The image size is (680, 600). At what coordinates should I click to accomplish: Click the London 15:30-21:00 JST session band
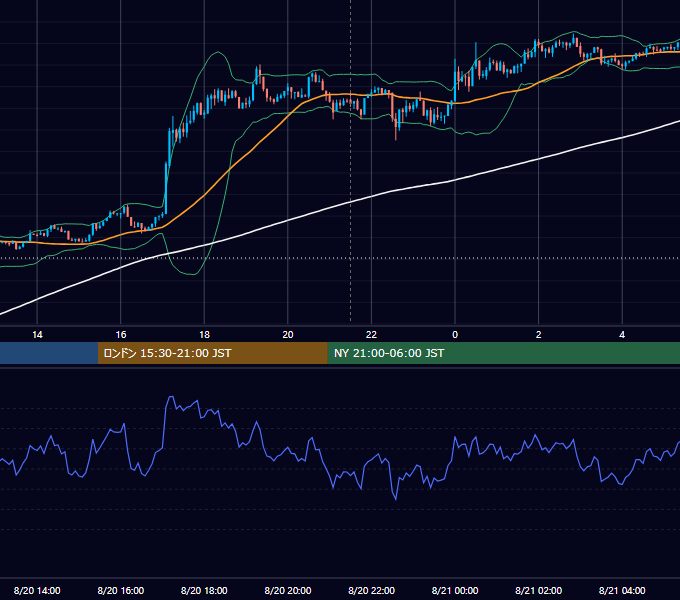[x=212, y=353]
